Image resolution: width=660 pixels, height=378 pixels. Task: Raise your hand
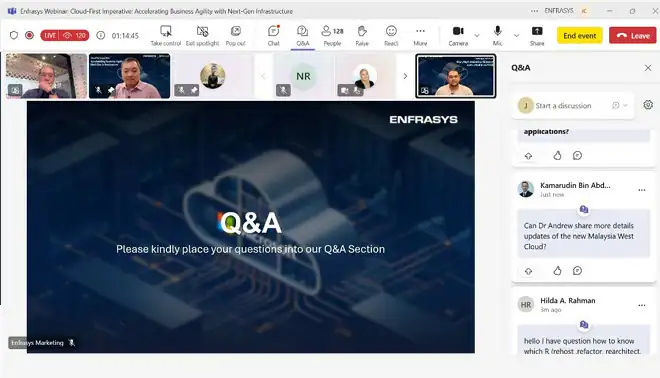(362, 36)
